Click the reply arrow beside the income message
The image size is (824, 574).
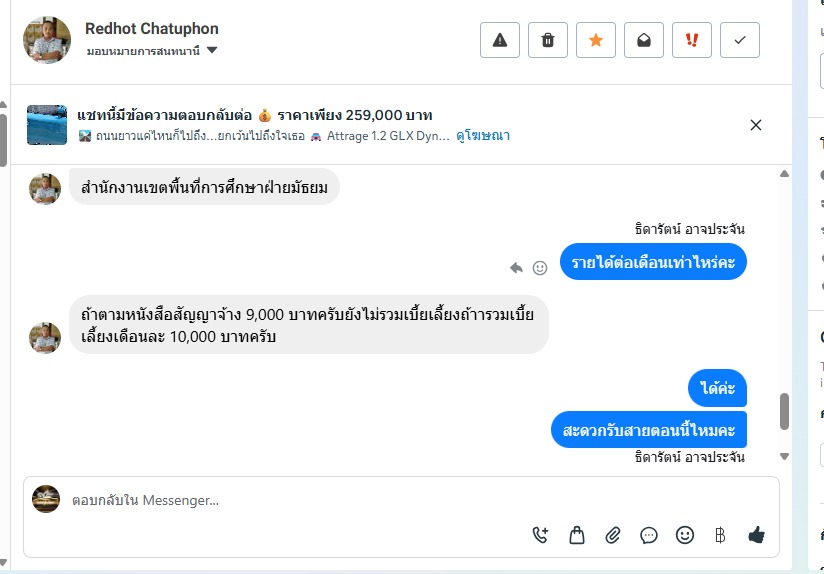click(x=516, y=268)
